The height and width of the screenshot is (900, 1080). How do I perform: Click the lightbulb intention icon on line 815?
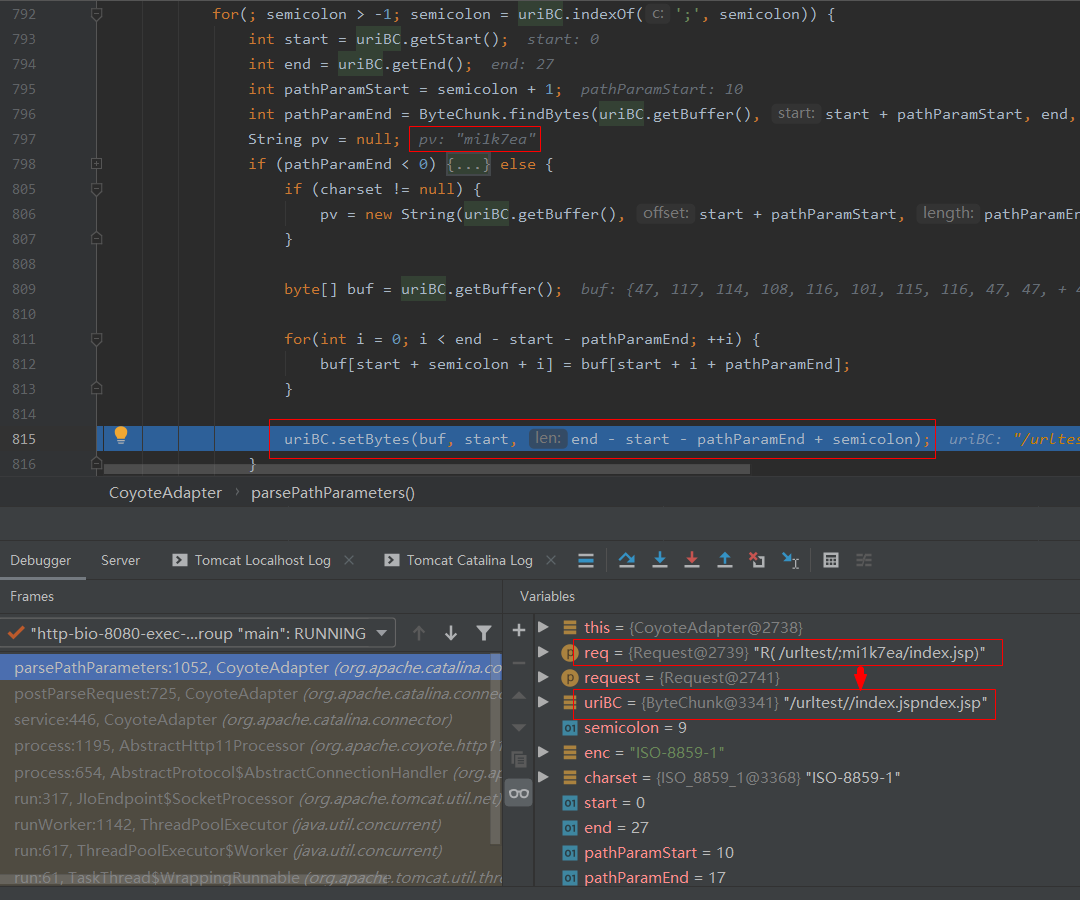[121, 436]
